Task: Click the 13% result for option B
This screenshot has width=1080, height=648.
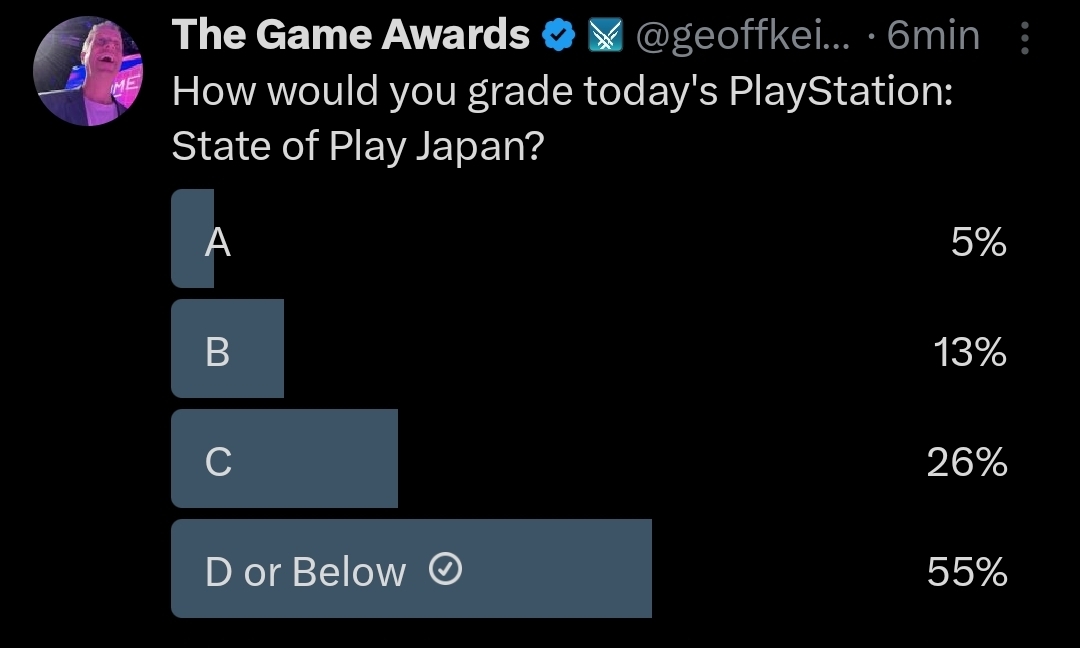Action: (969, 352)
